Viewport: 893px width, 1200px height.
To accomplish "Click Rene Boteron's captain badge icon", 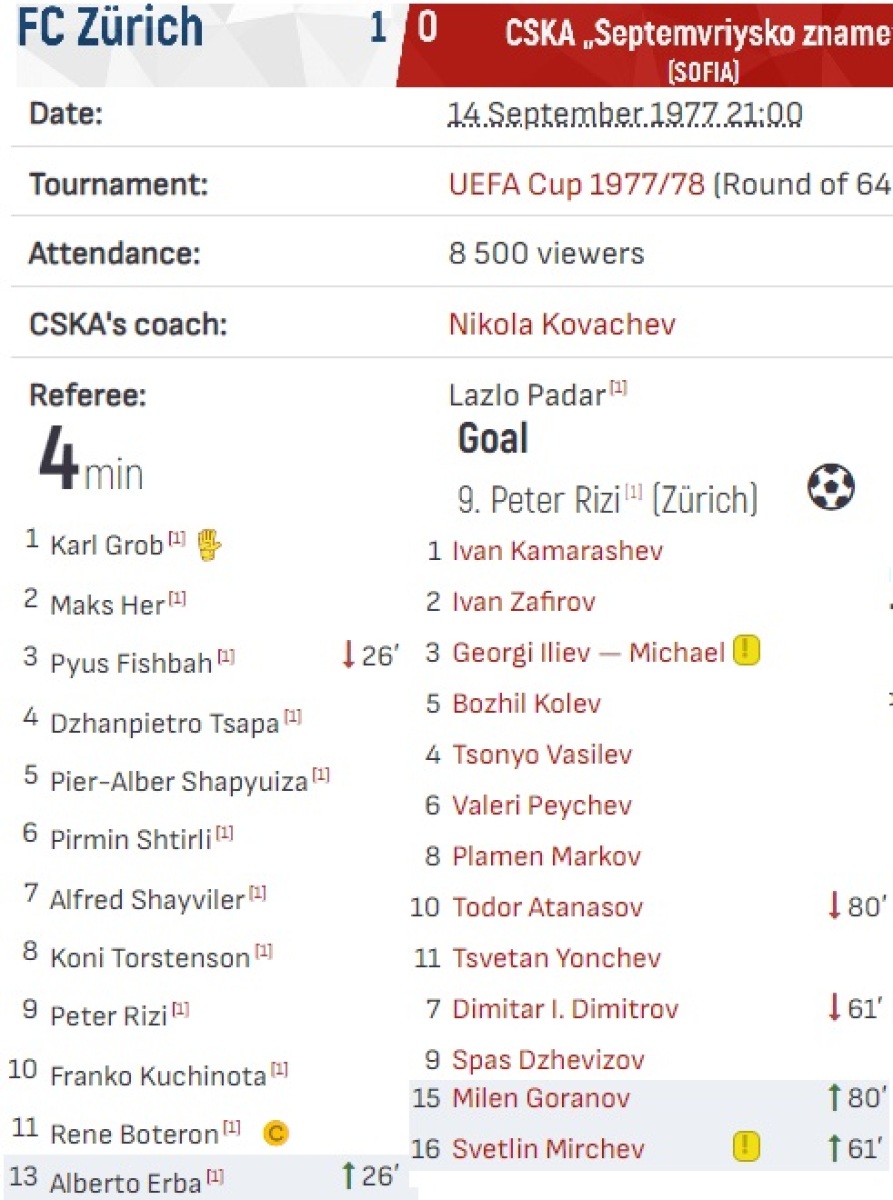I will [276, 1133].
